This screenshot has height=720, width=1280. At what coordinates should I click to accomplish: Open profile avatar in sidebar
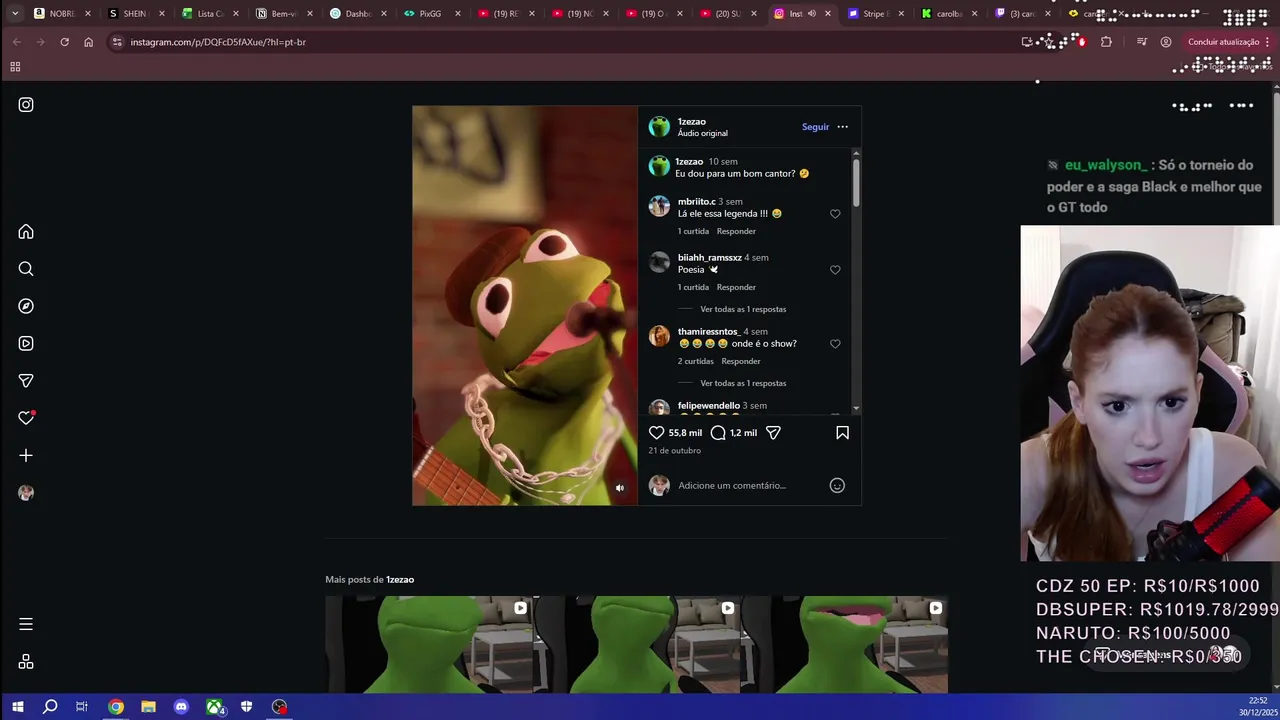point(26,493)
